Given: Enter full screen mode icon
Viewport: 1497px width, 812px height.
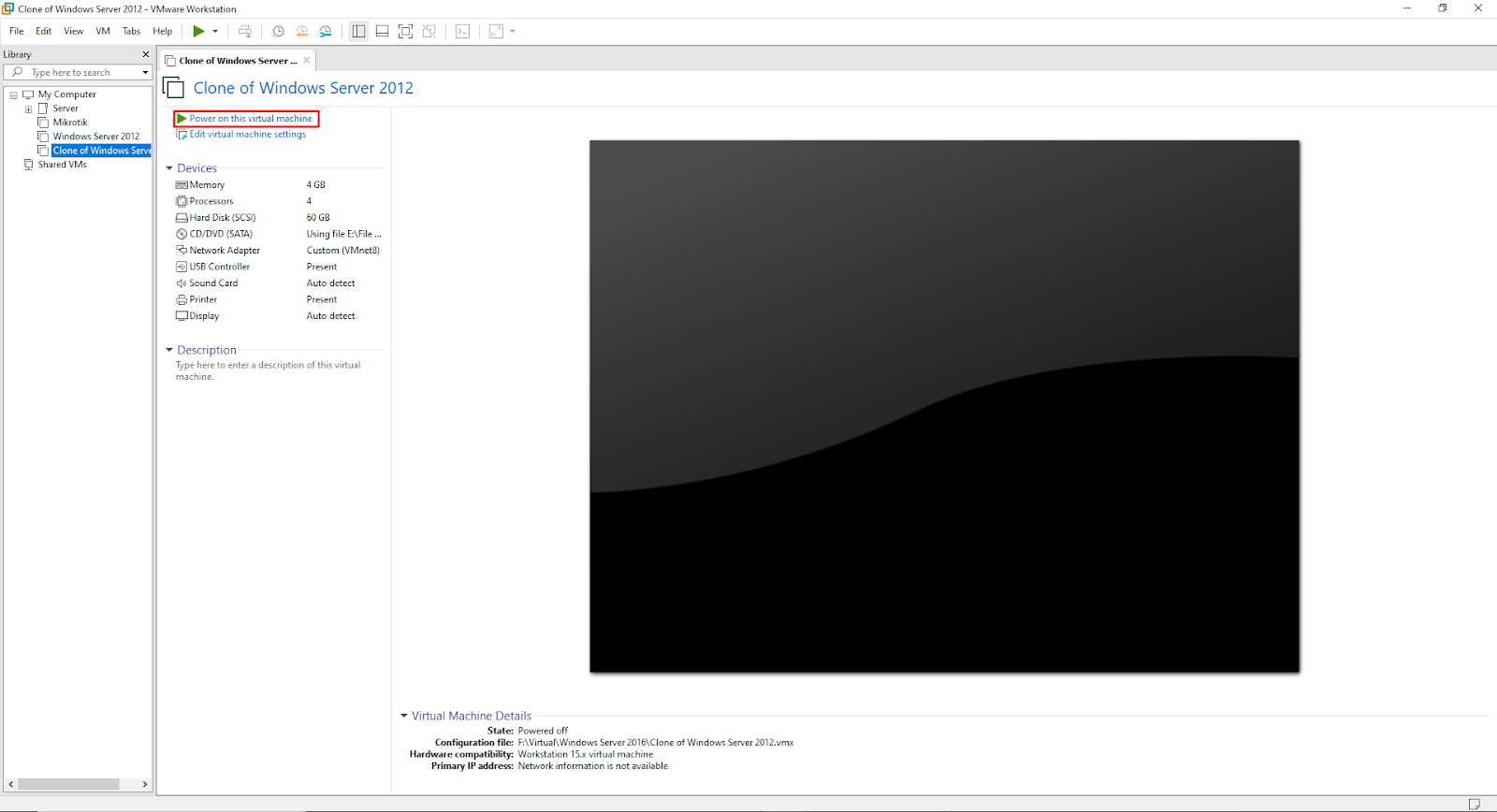Looking at the screenshot, I should coord(405,31).
